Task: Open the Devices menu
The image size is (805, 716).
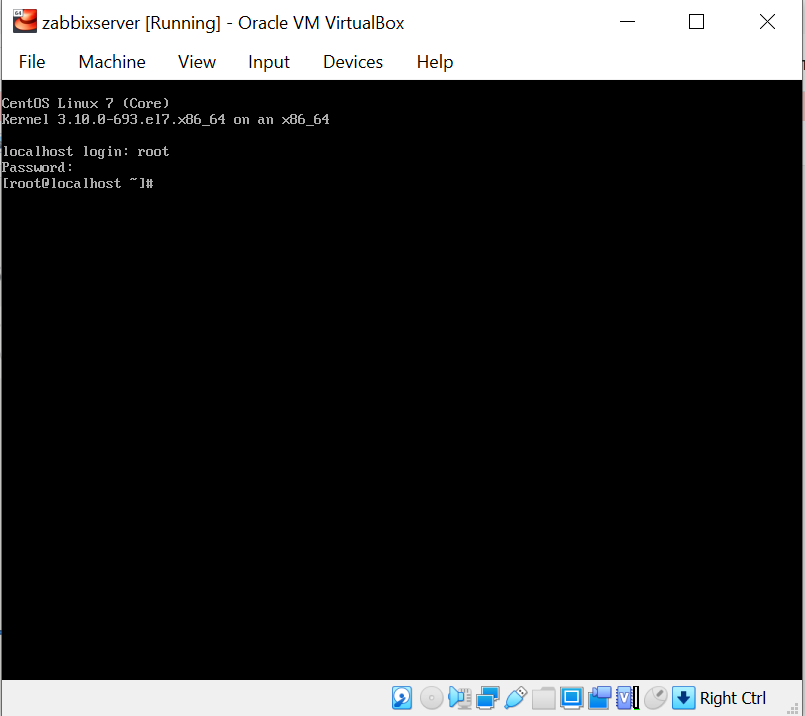Action: point(352,61)
